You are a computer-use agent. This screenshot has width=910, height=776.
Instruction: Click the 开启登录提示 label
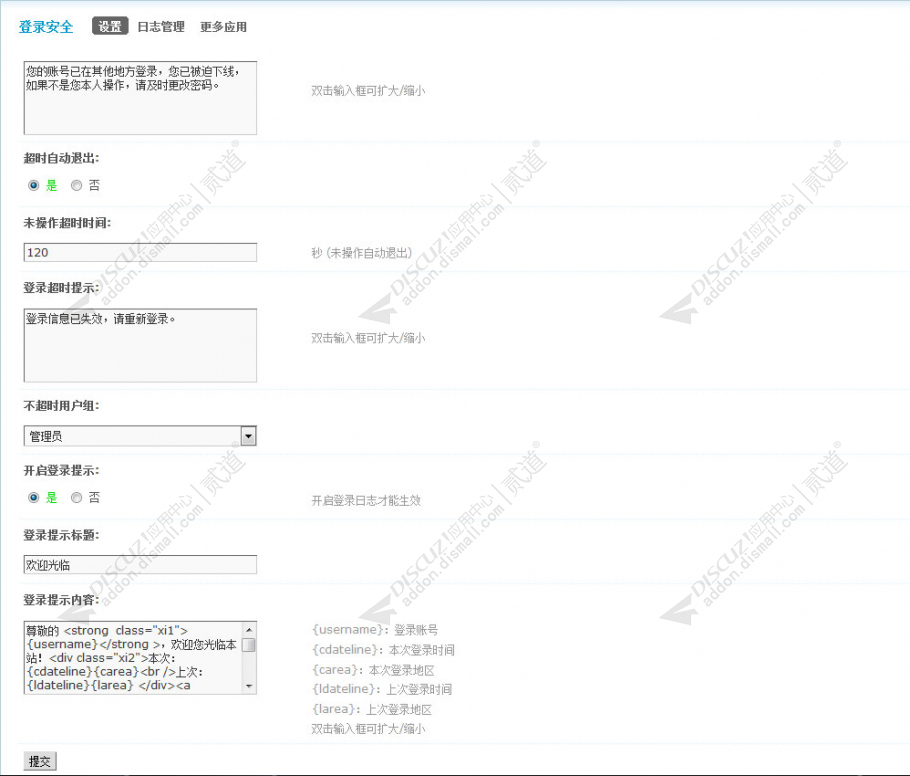click(x=61, y=471)
